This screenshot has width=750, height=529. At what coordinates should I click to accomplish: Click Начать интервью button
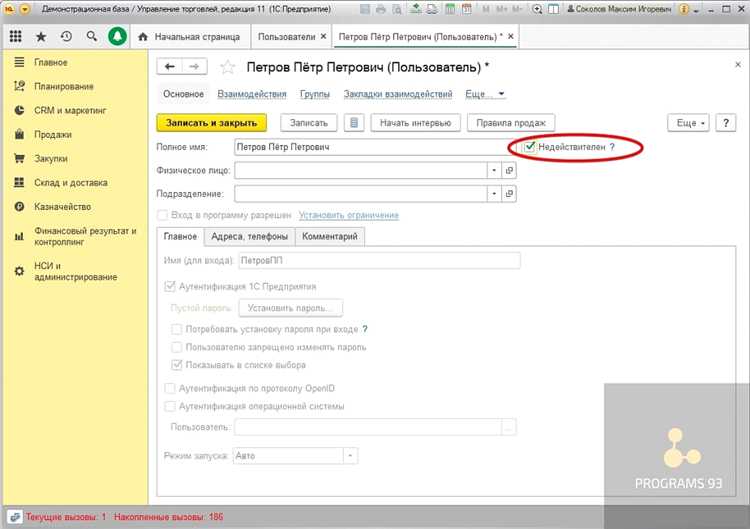[415, 123]
